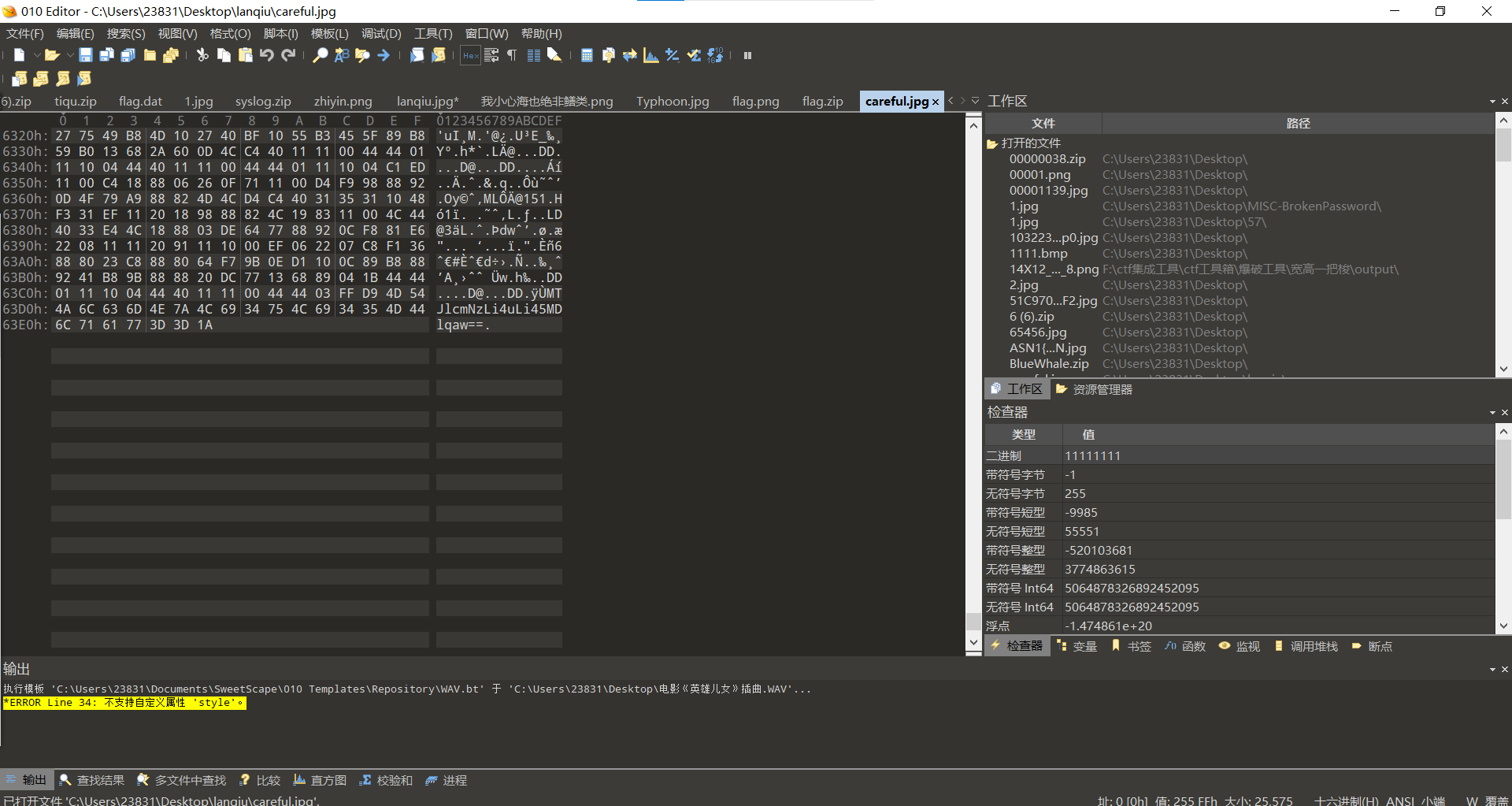Screen dimensions: 1512x806
Task: Toggle whitespace pilcrow display
Action: coord(513,55)
